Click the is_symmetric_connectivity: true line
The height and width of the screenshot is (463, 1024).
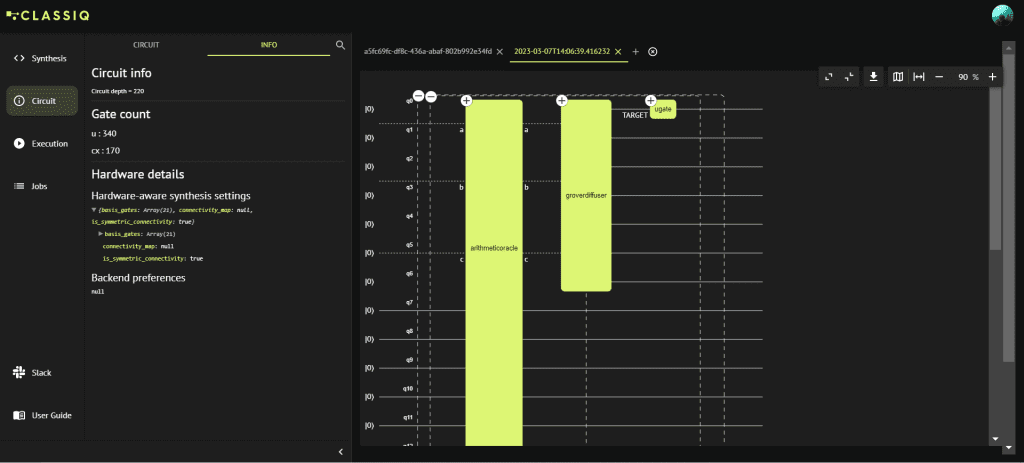tap(153, 259)
